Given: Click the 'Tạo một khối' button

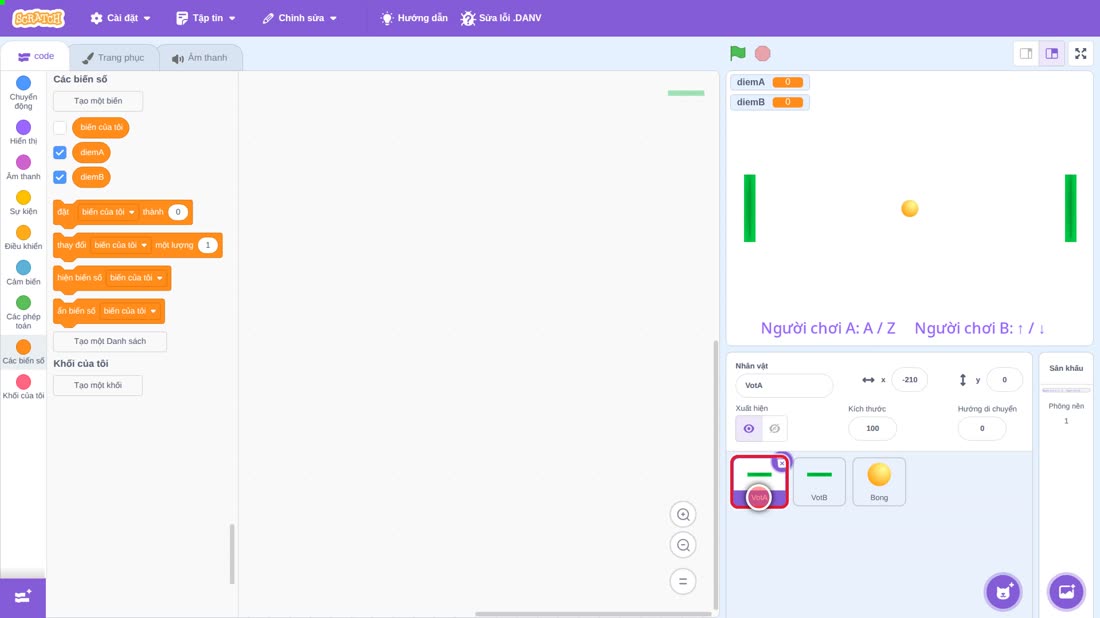Looking at the screenshot, I should [98, 385].
